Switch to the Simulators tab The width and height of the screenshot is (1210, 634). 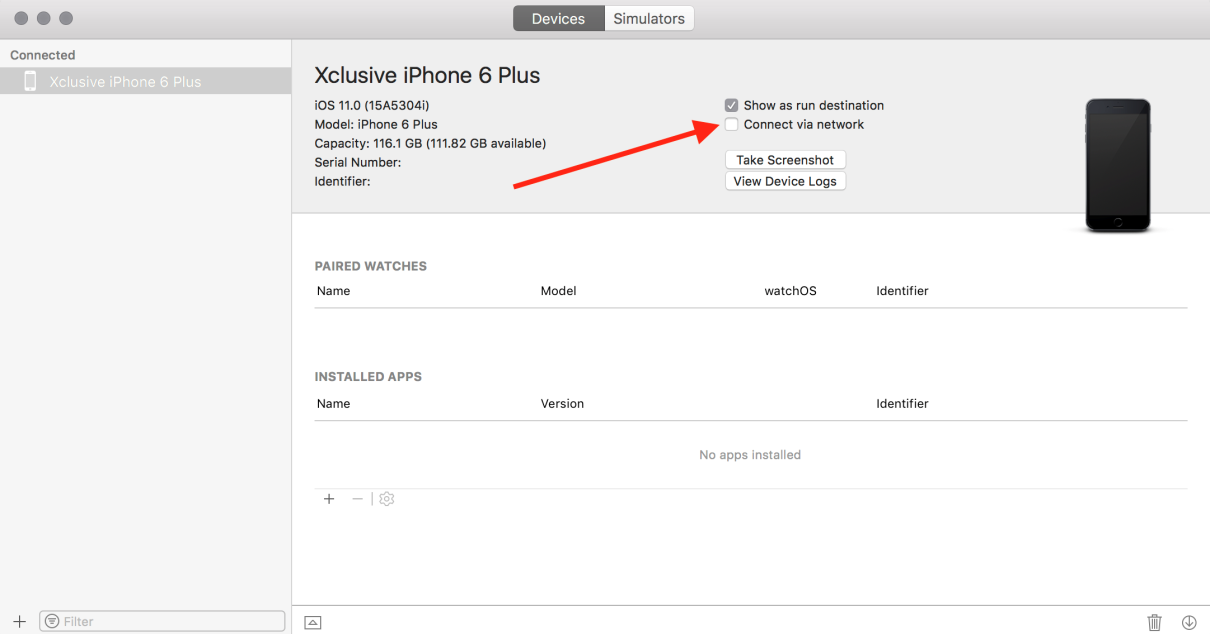click(x=649, y=18)
